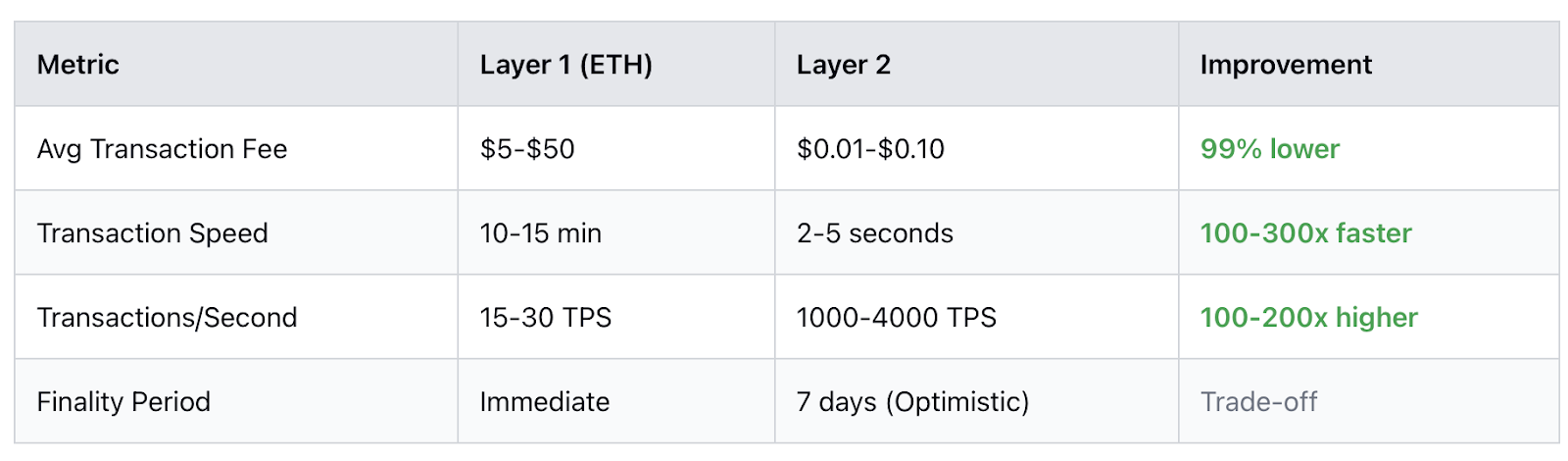The width and height of the screenshot is (1568, 461).
Task: Select the Layer 1 (ETH) column header
Action: click(x=565, y=65)
